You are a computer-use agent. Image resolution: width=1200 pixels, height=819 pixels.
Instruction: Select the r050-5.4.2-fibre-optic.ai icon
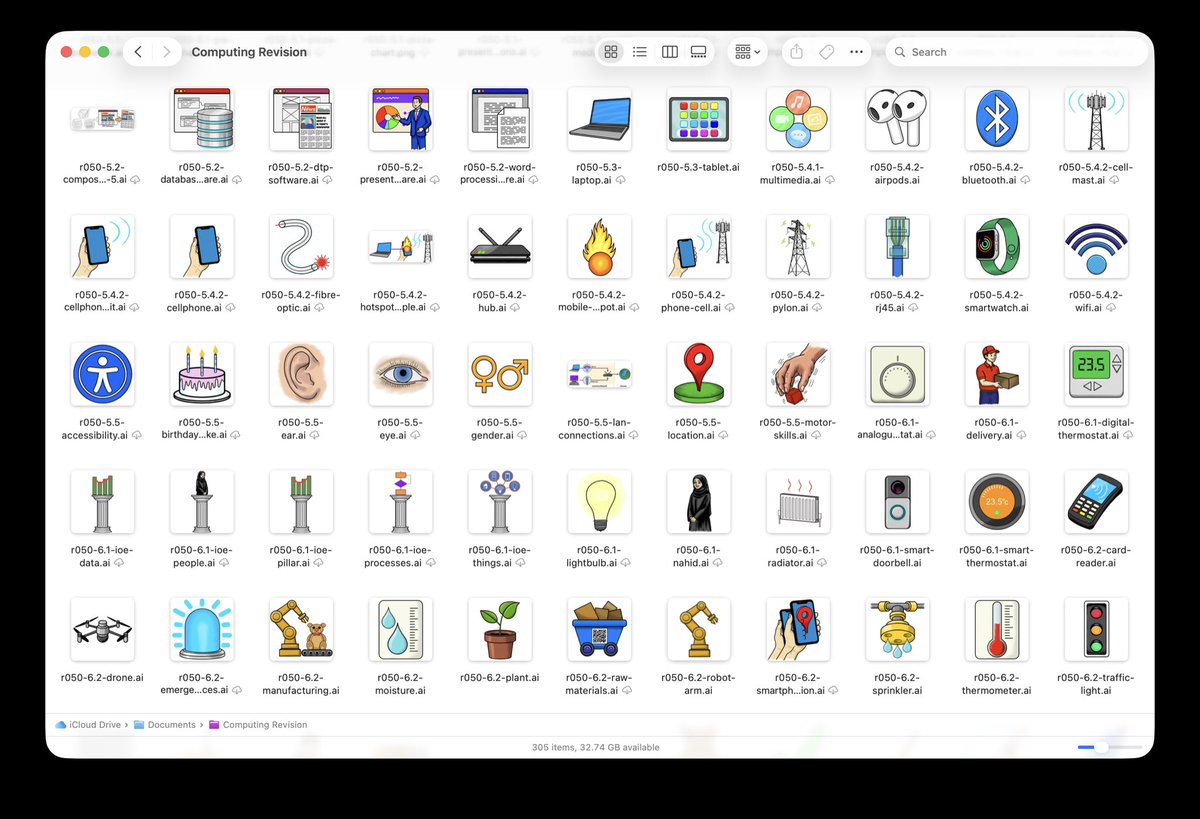coord(302,247)
